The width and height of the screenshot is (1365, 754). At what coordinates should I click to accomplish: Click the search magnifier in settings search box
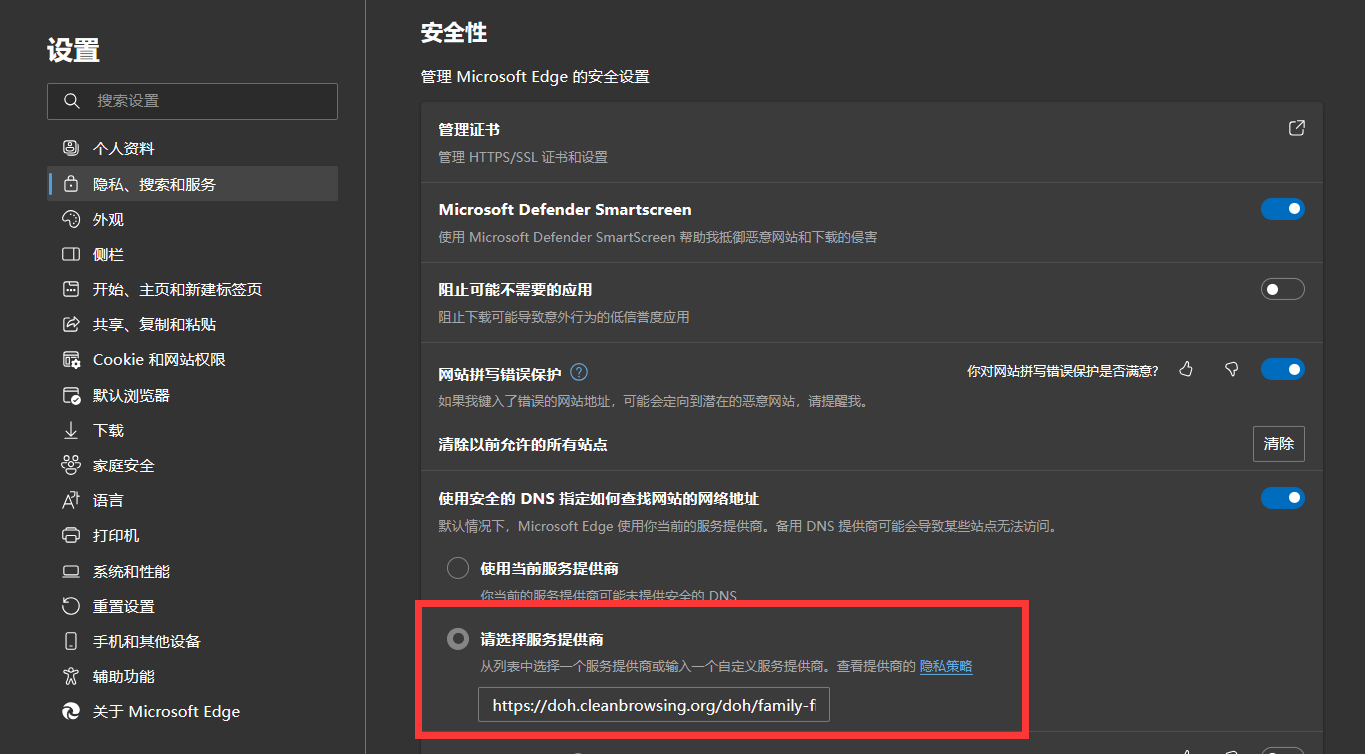70,101
